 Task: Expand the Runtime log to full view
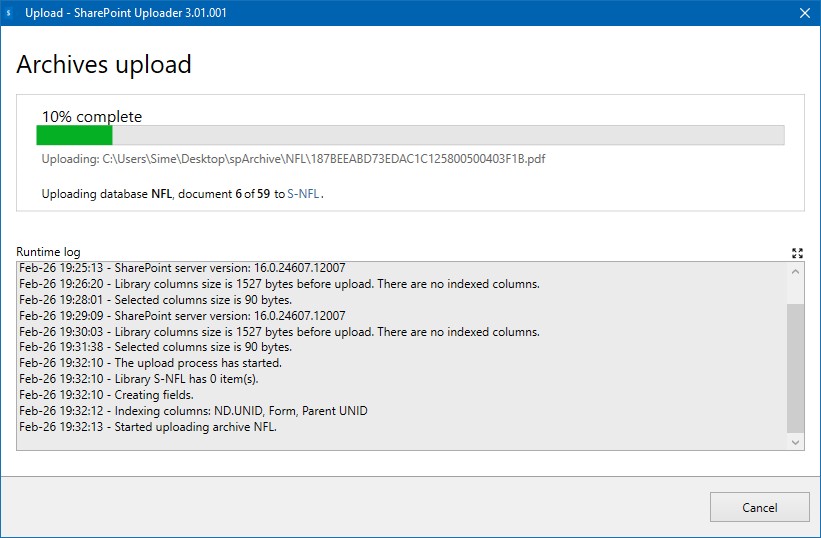click(796, 253)
